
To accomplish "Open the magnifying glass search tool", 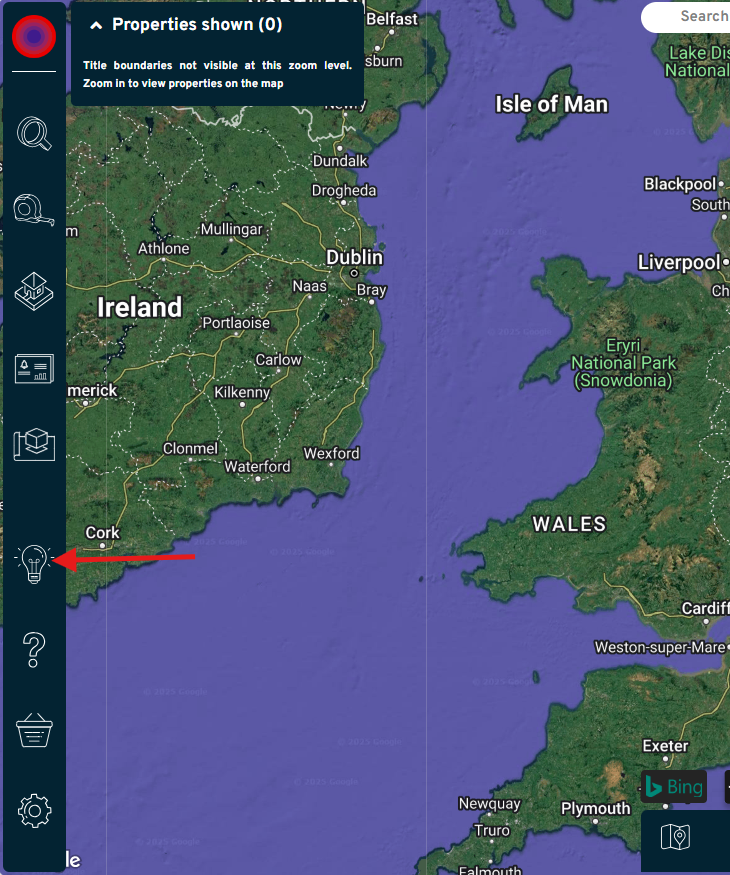I will [x=34, y=133].
